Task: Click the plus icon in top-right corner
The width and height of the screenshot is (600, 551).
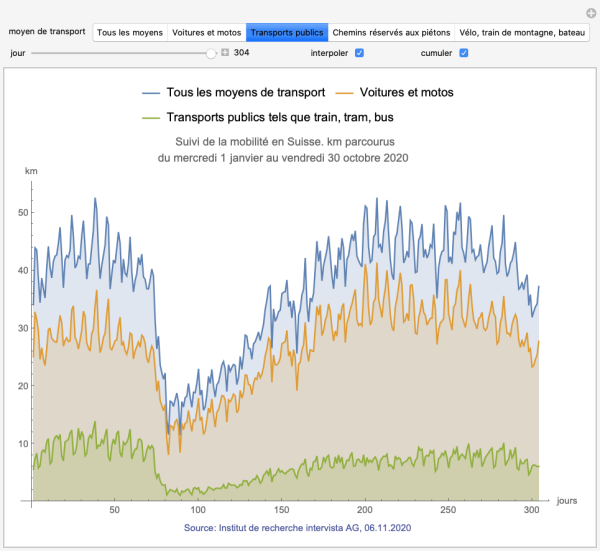Action: (x=590, y=13)
